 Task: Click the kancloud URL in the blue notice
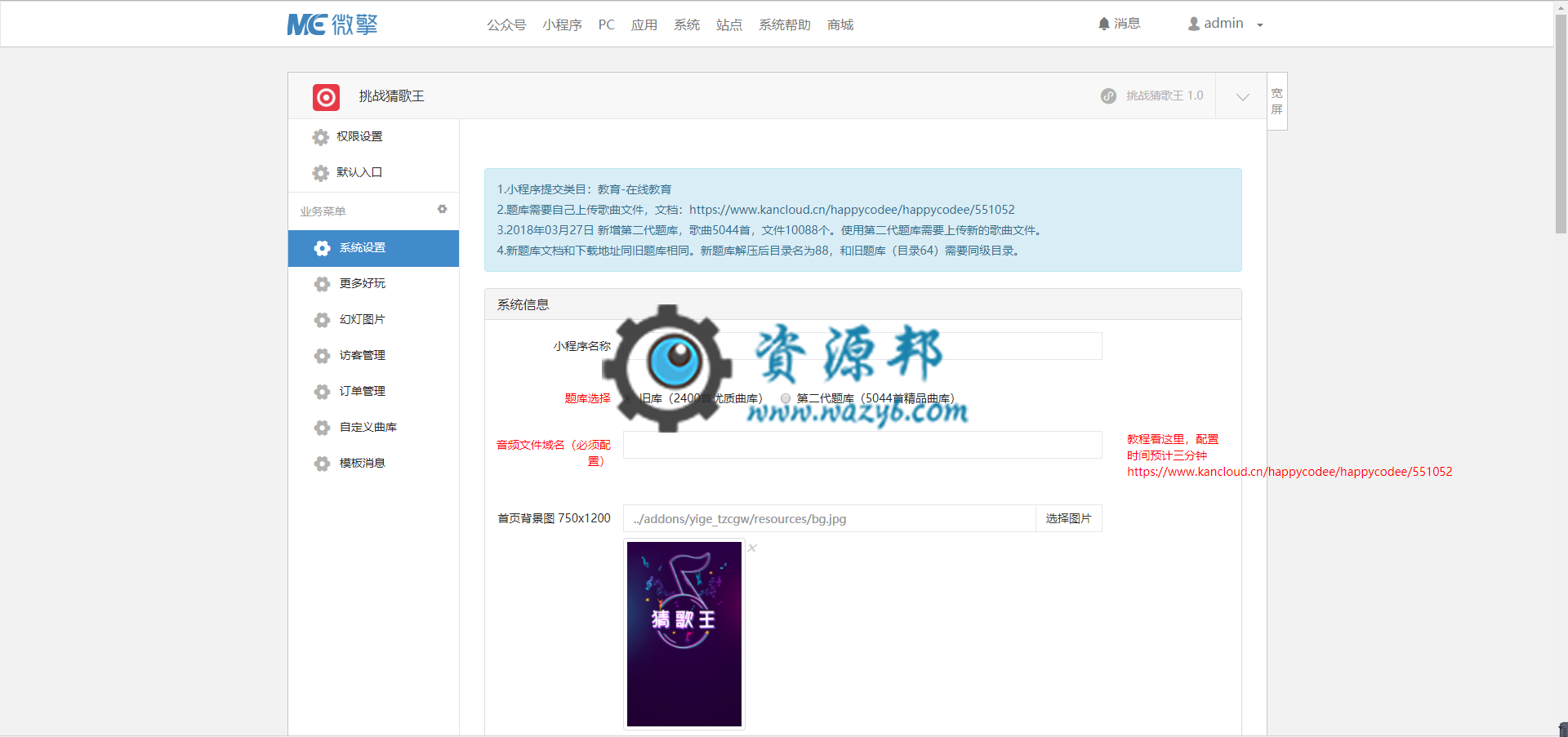[x=852, y=210]
